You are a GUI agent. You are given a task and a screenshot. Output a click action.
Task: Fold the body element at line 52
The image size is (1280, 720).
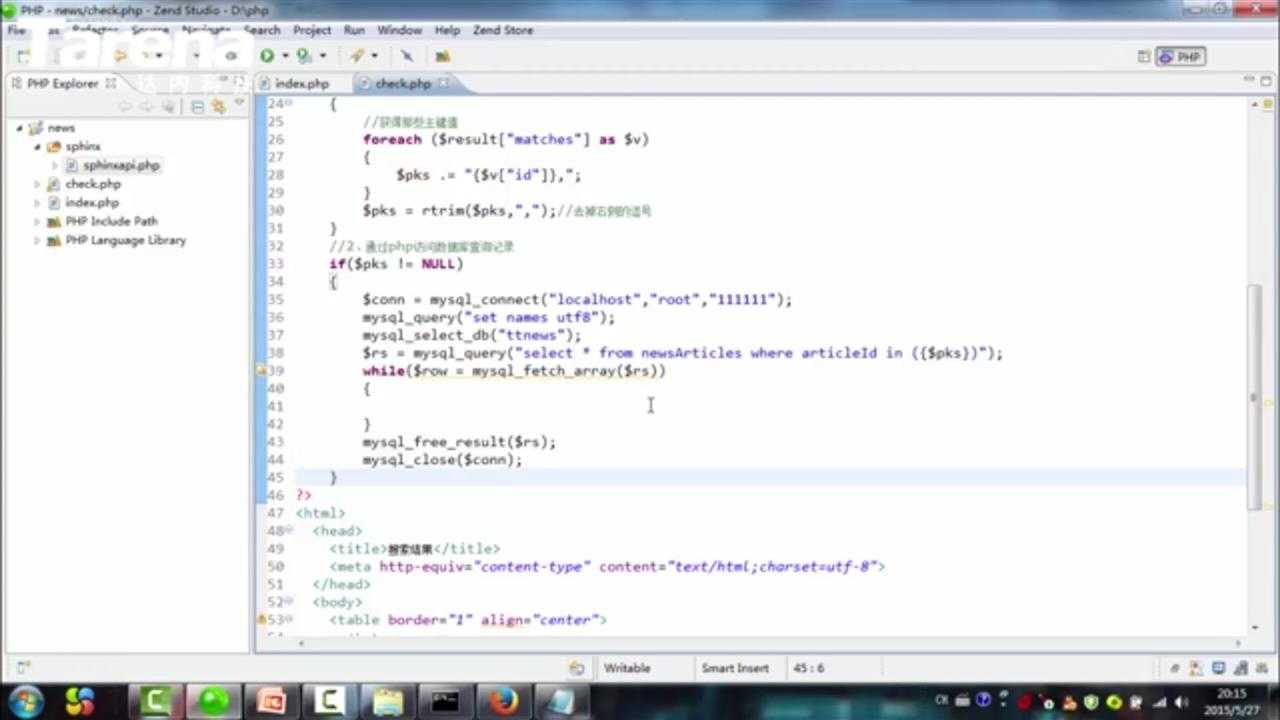coord(289,602)
